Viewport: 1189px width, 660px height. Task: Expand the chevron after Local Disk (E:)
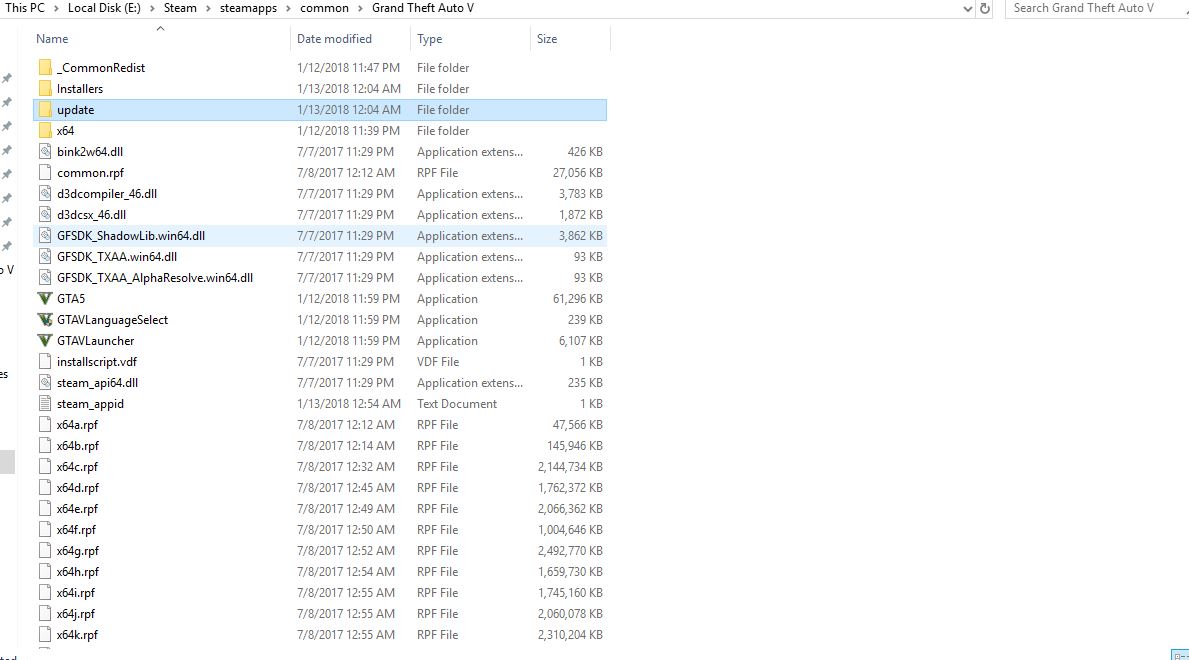[x=152, y=8]
